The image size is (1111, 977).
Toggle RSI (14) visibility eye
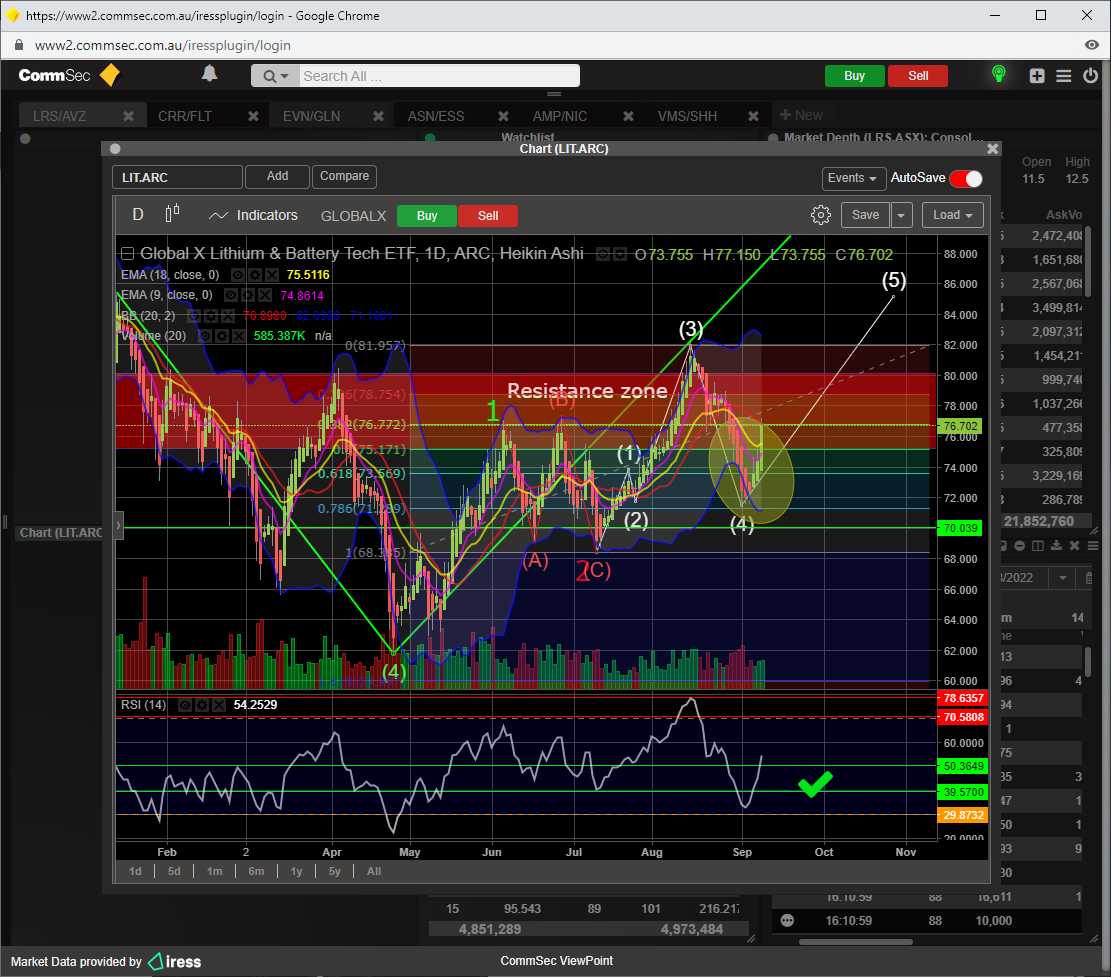coord(185,705)
